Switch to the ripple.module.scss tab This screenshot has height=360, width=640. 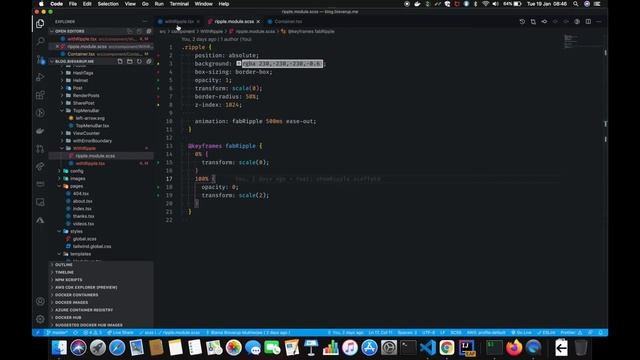pyautogui.click(x=234, y=22)
